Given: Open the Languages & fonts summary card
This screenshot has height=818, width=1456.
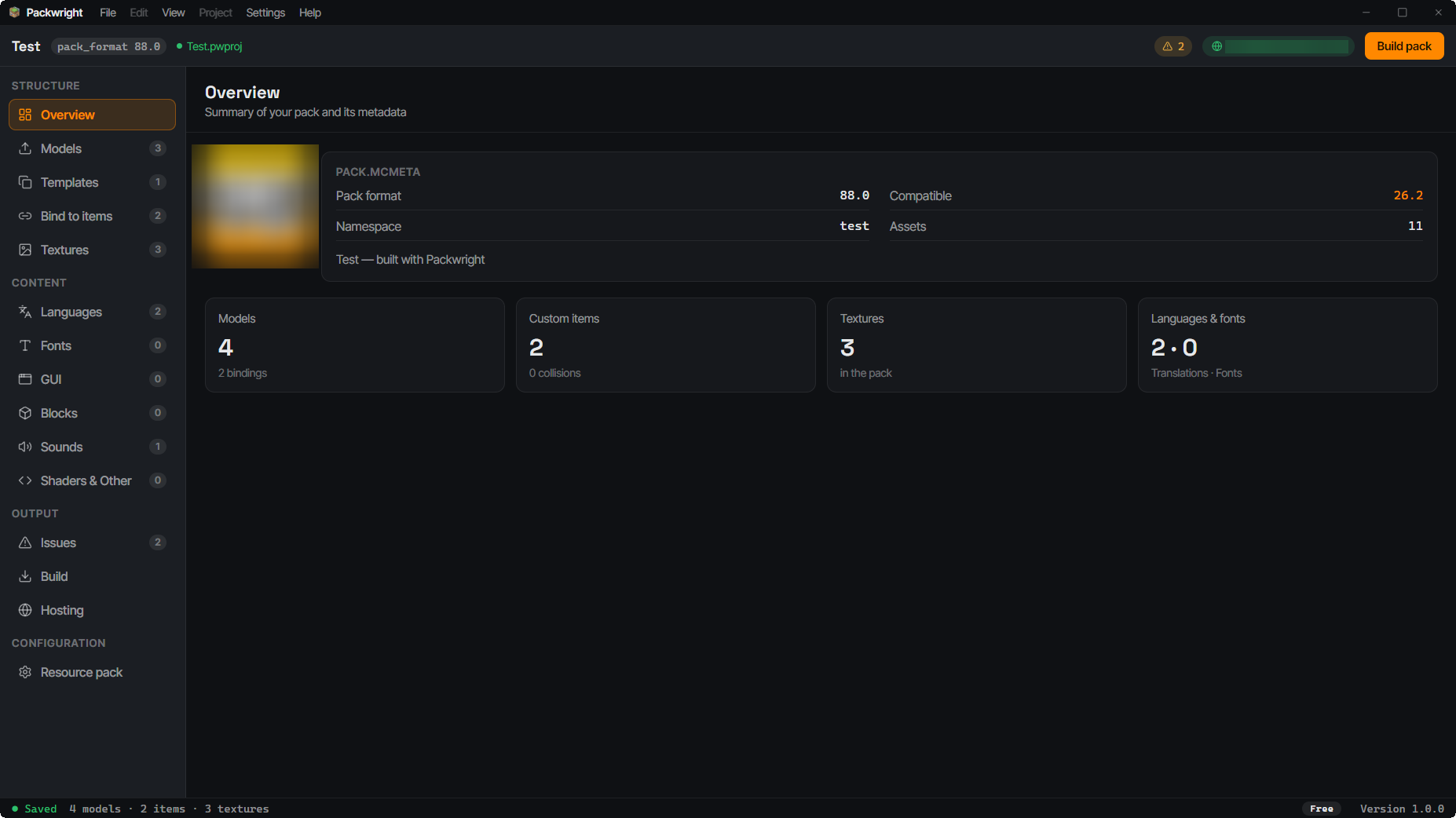Looking at the screenshot, I should coord(1288,345).
